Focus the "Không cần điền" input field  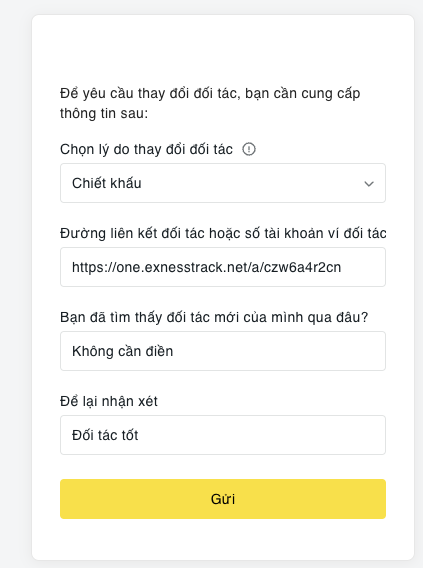pos(223,351)
